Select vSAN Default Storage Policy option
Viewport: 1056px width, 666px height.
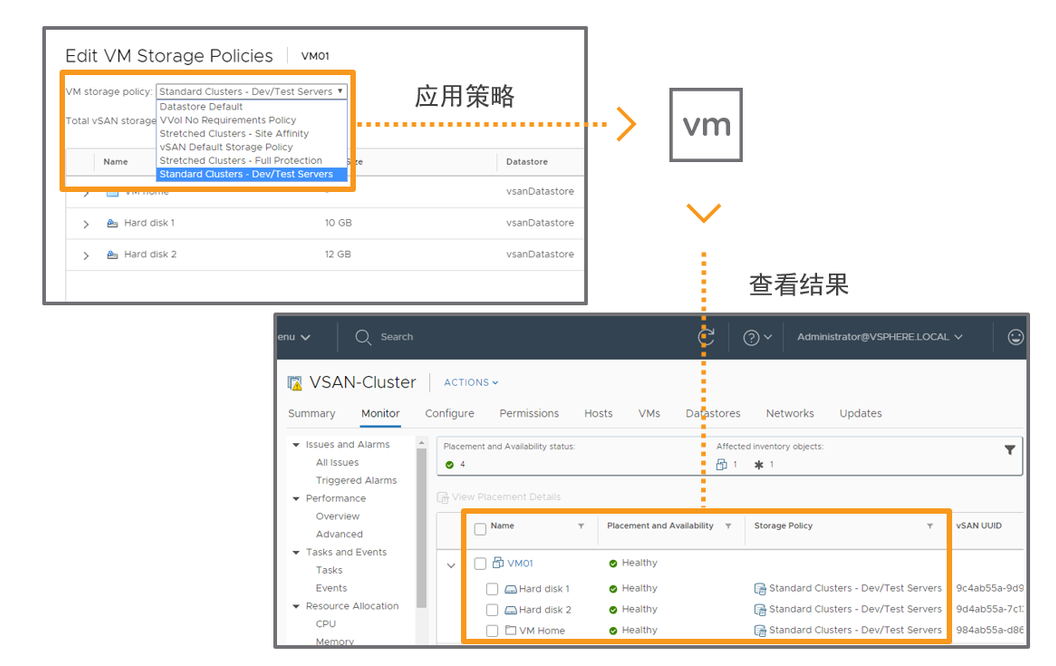pyautogui.click(x=252, y=147)
